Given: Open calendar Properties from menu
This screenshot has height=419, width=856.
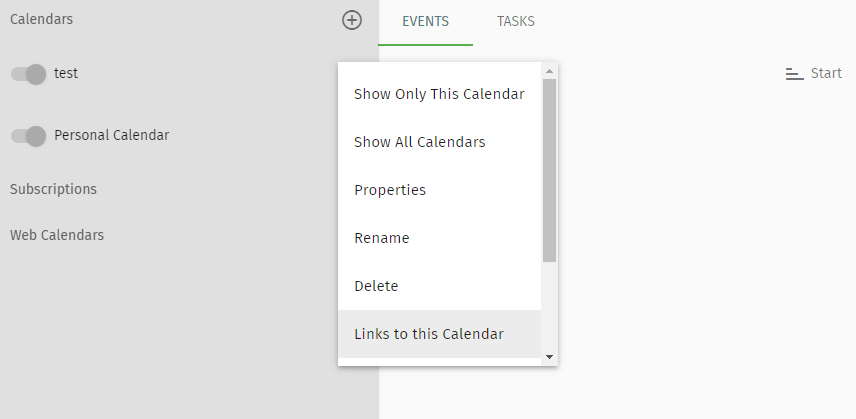Looking at the screenshot, I should pyautogui.click(x=439, y=190).
